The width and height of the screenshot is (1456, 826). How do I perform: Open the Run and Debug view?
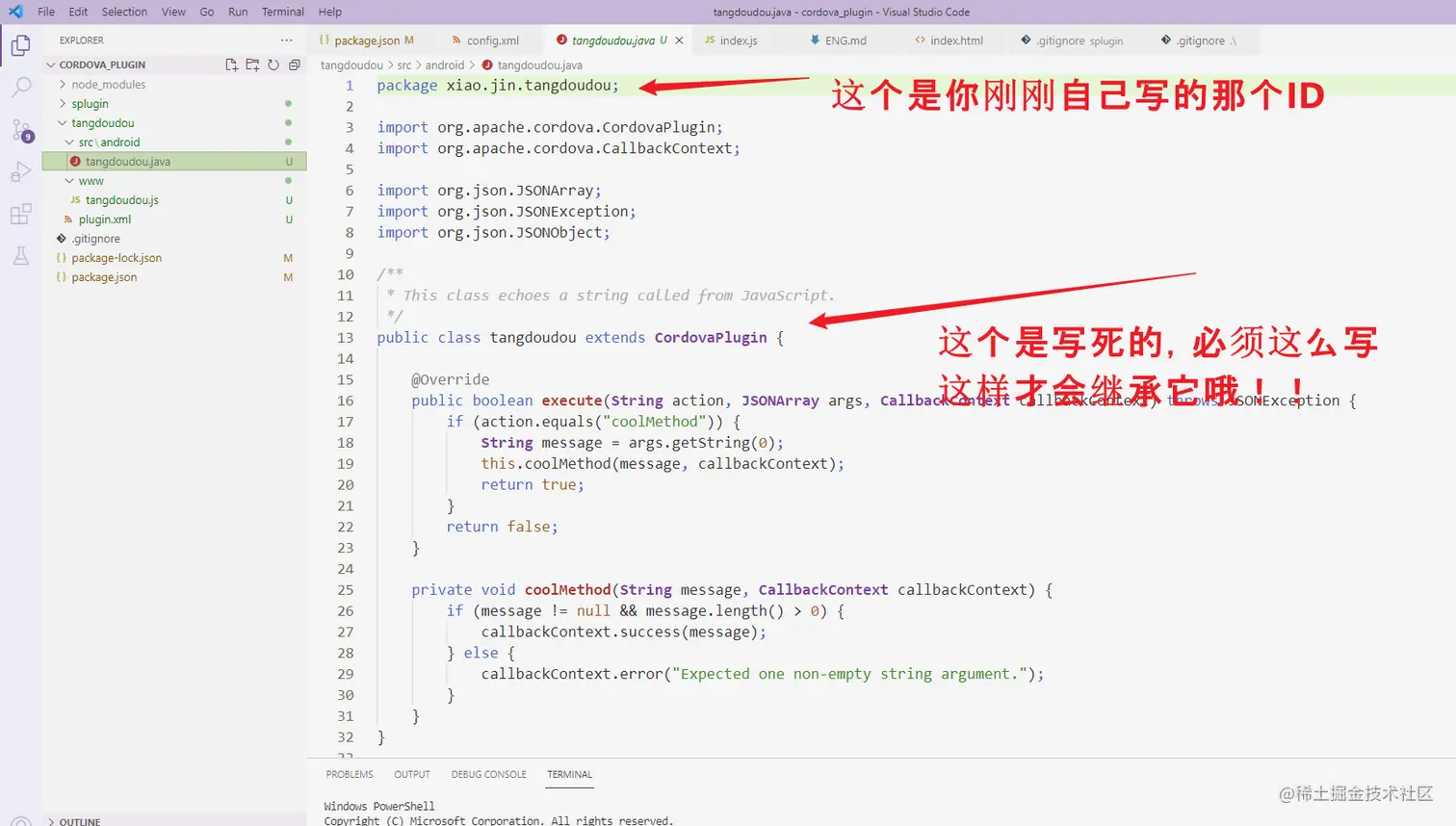(x=20, y=172)
